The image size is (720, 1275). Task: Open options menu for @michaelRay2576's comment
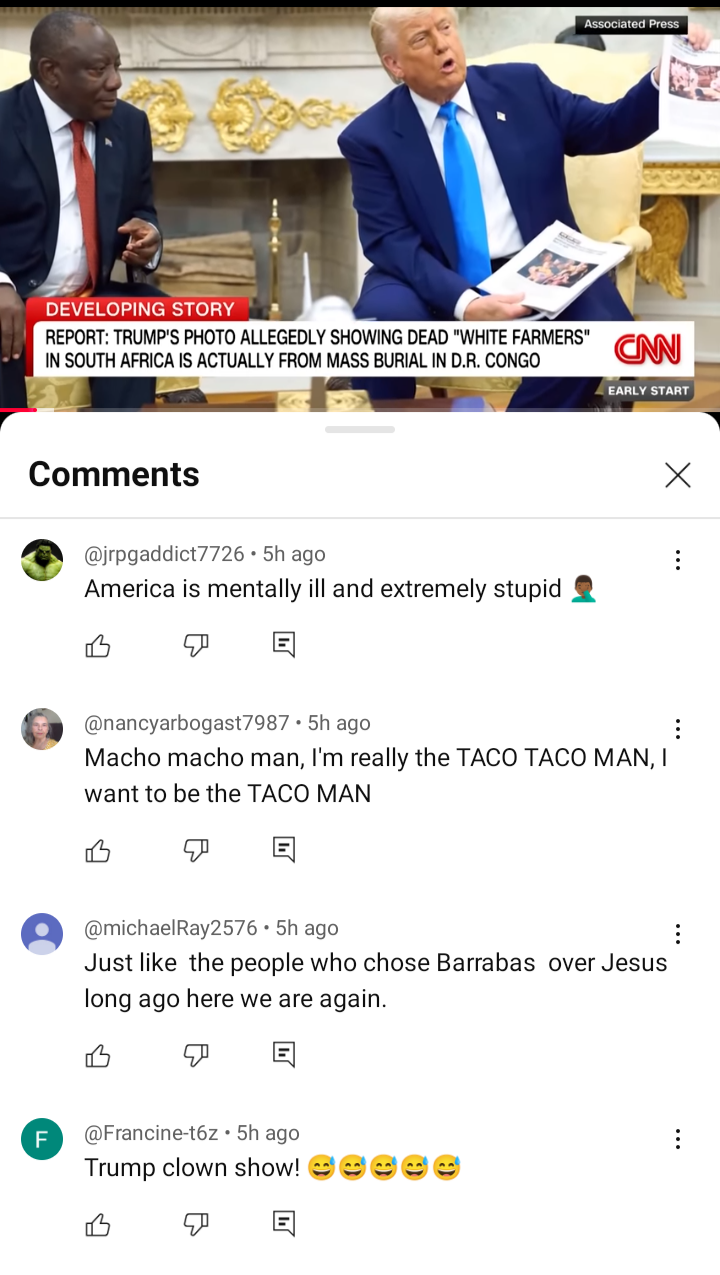tap(678, 934)
